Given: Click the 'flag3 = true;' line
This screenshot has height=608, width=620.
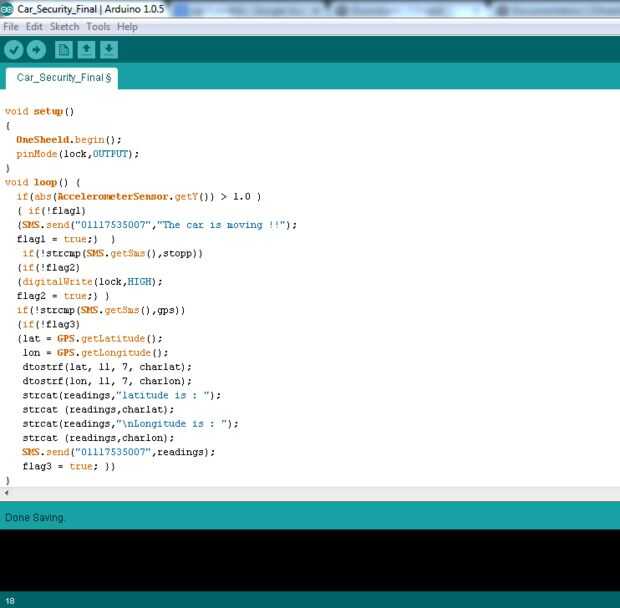Looking at the screenshot, I should click(x=69, y=467).
